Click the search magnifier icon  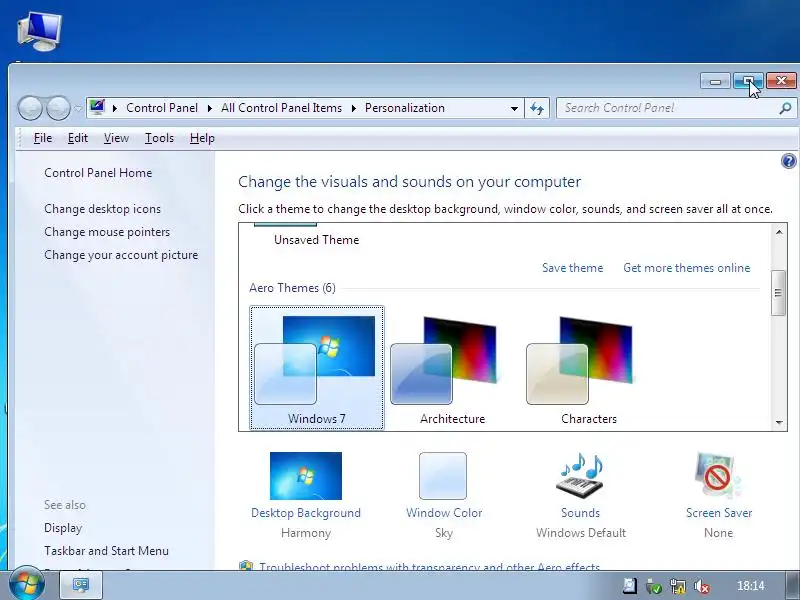pyautogui.click(x=786, y=108)
